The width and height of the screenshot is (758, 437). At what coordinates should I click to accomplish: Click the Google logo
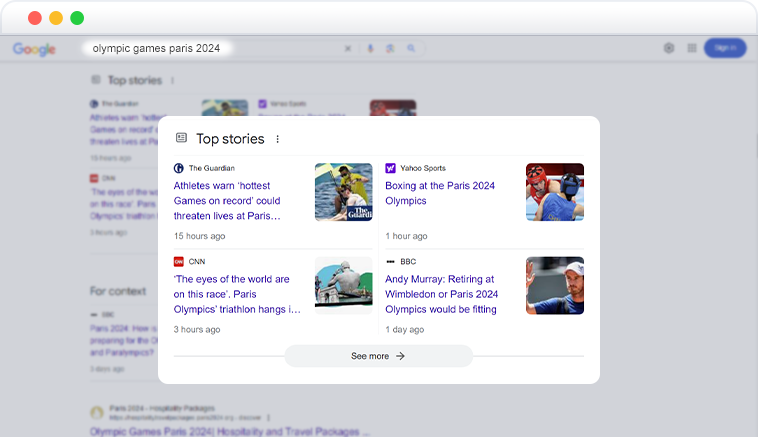[34, 49]
